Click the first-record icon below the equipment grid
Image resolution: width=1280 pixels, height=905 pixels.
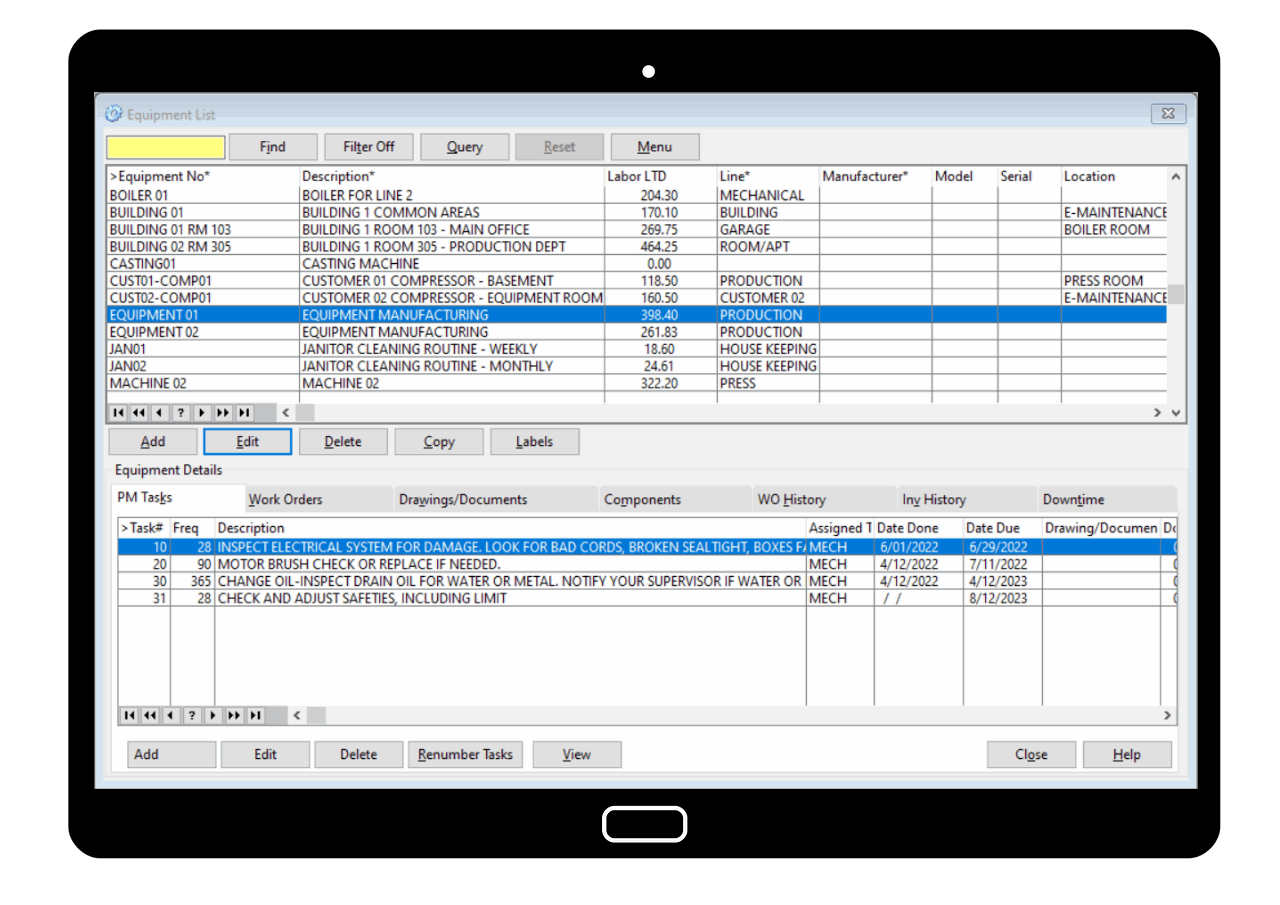click(x=118, y=412)
